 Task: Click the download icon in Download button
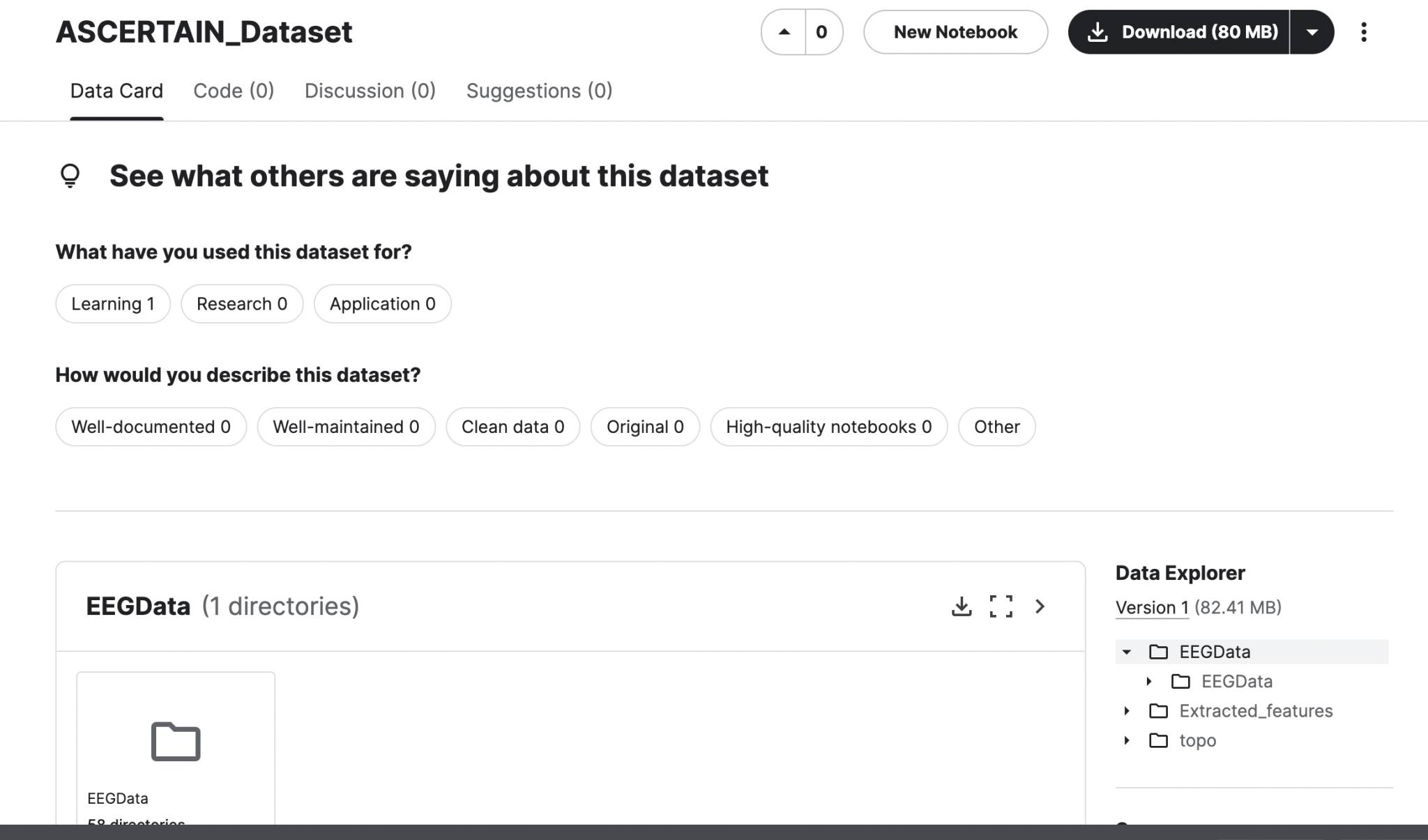[1099, 31]
